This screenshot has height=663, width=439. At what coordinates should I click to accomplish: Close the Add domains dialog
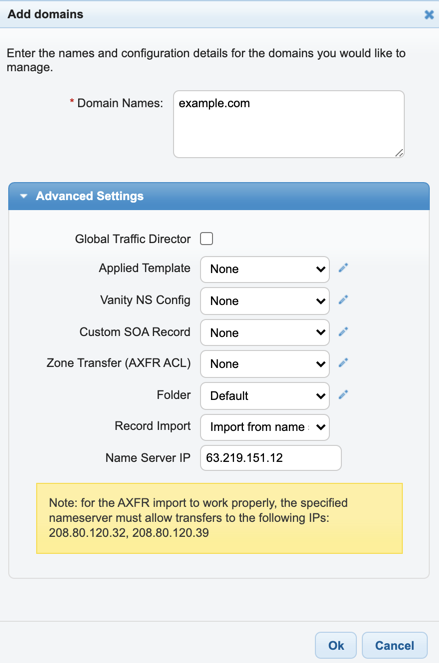tap(429, 15)
